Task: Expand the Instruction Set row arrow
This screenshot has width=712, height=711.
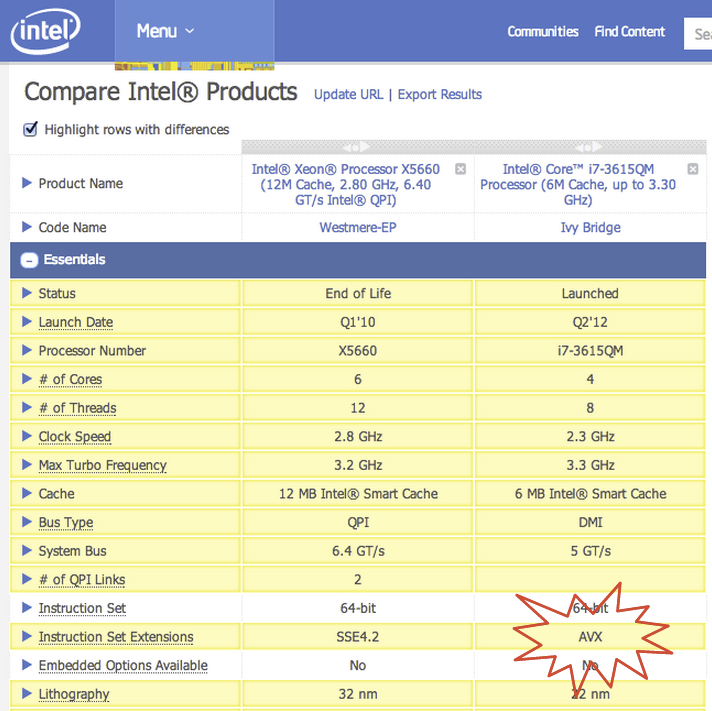Action: [x=27, y=607]
